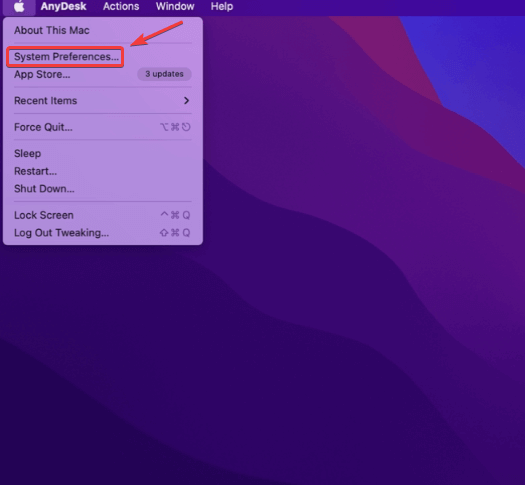Select Log Out Tweaking
525x485 pixels.
pos(103,233)
